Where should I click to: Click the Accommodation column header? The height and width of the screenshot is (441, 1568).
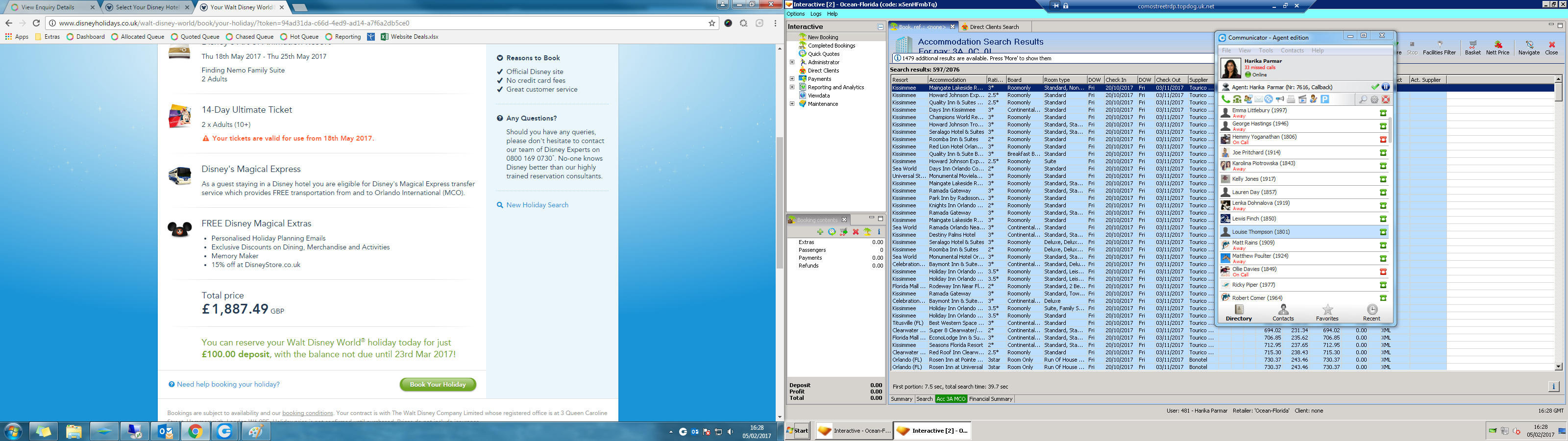coord(956,80)
